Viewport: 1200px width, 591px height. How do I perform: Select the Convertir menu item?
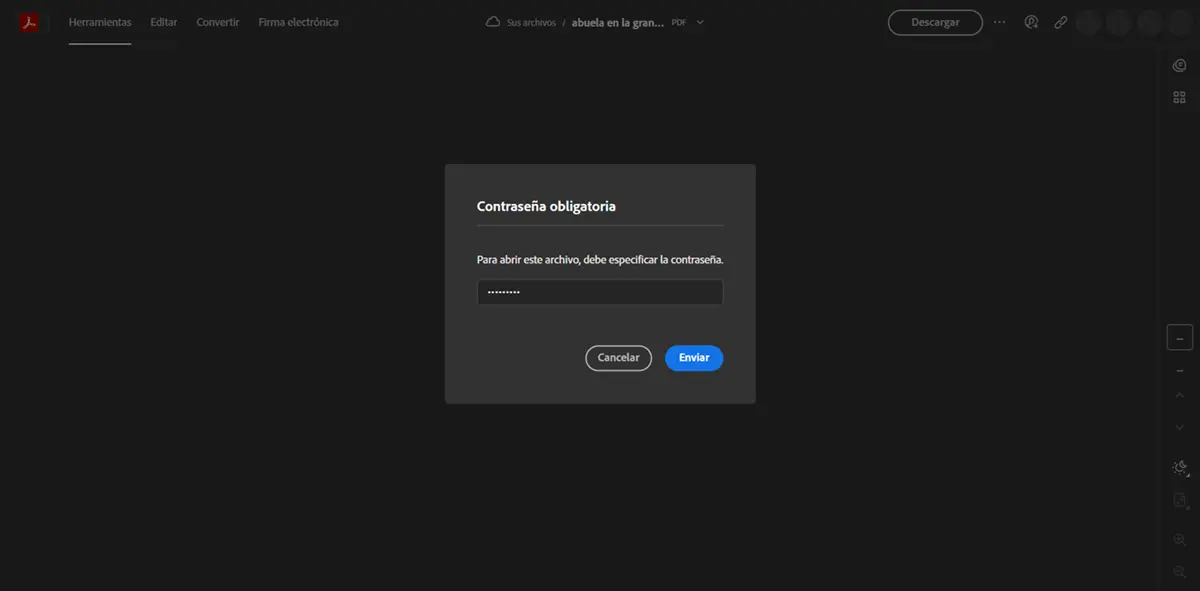click(218, 22)
